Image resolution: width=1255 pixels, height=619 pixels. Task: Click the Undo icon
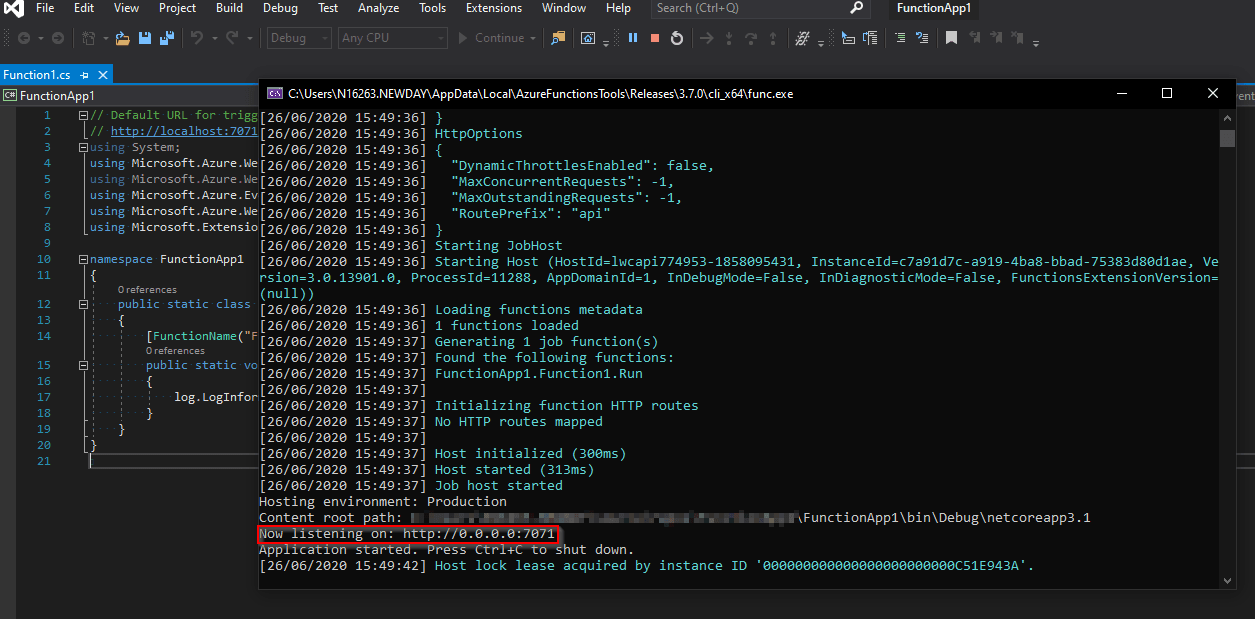197,38
